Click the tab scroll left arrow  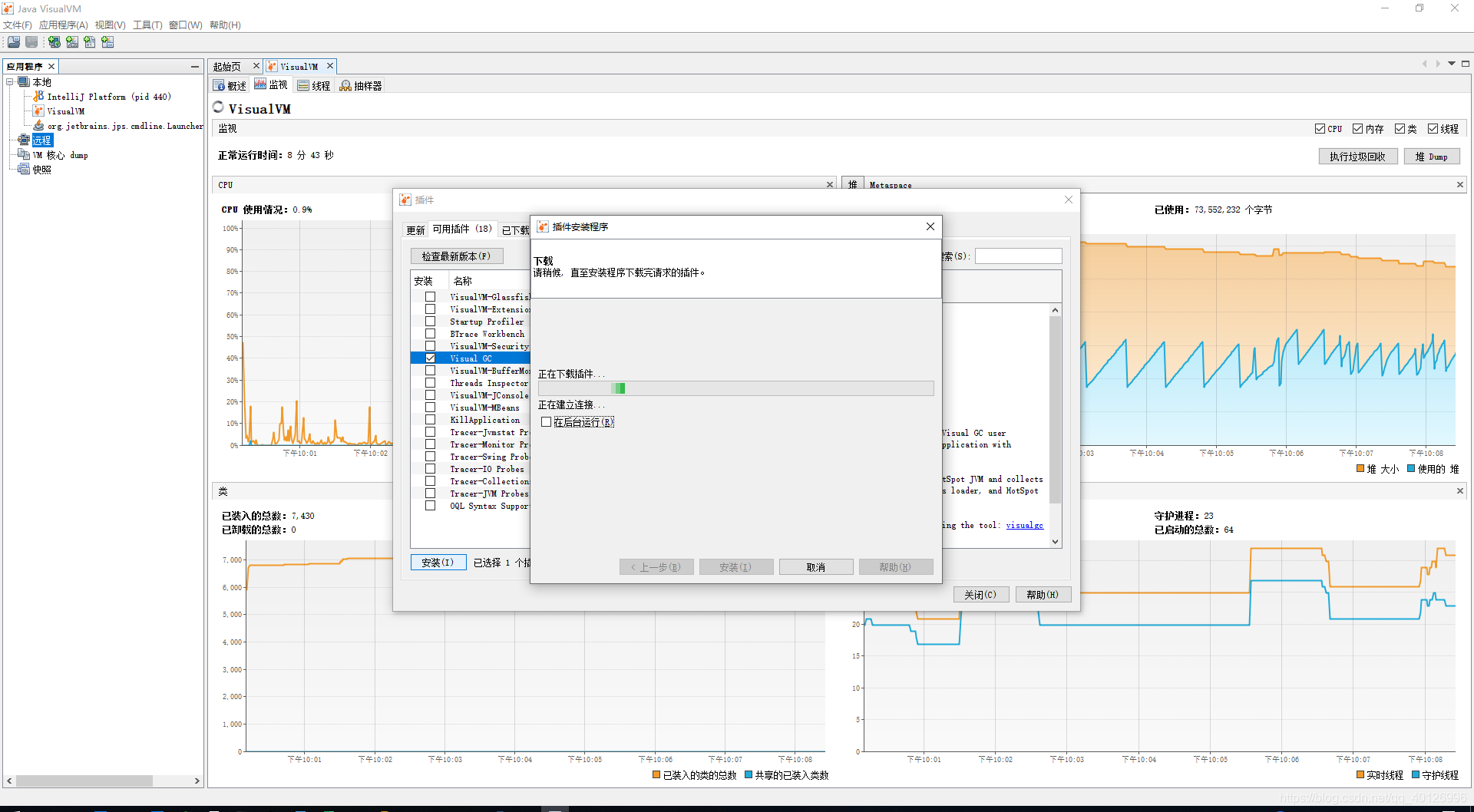tap(1424, 64)
